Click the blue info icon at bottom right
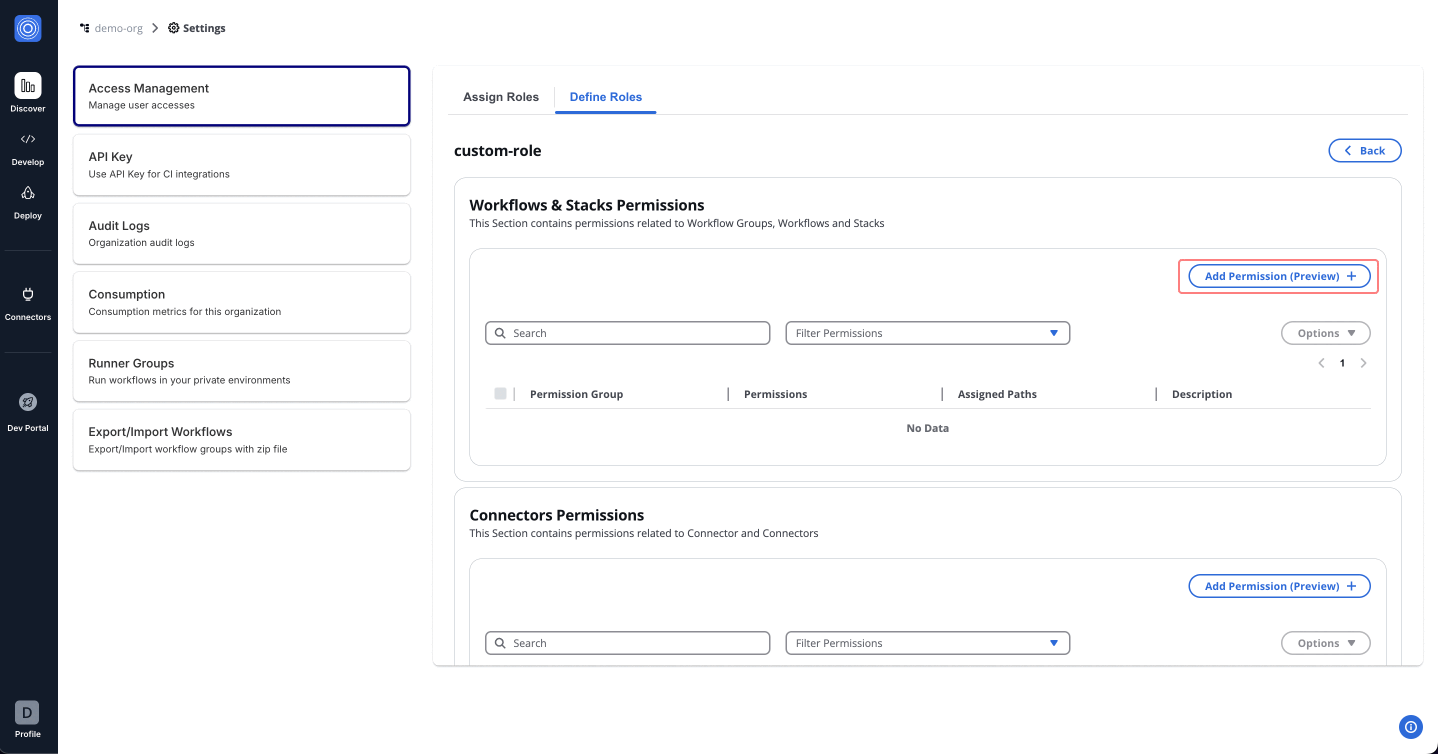The image size is (1438, 754). pos(1410,727)
